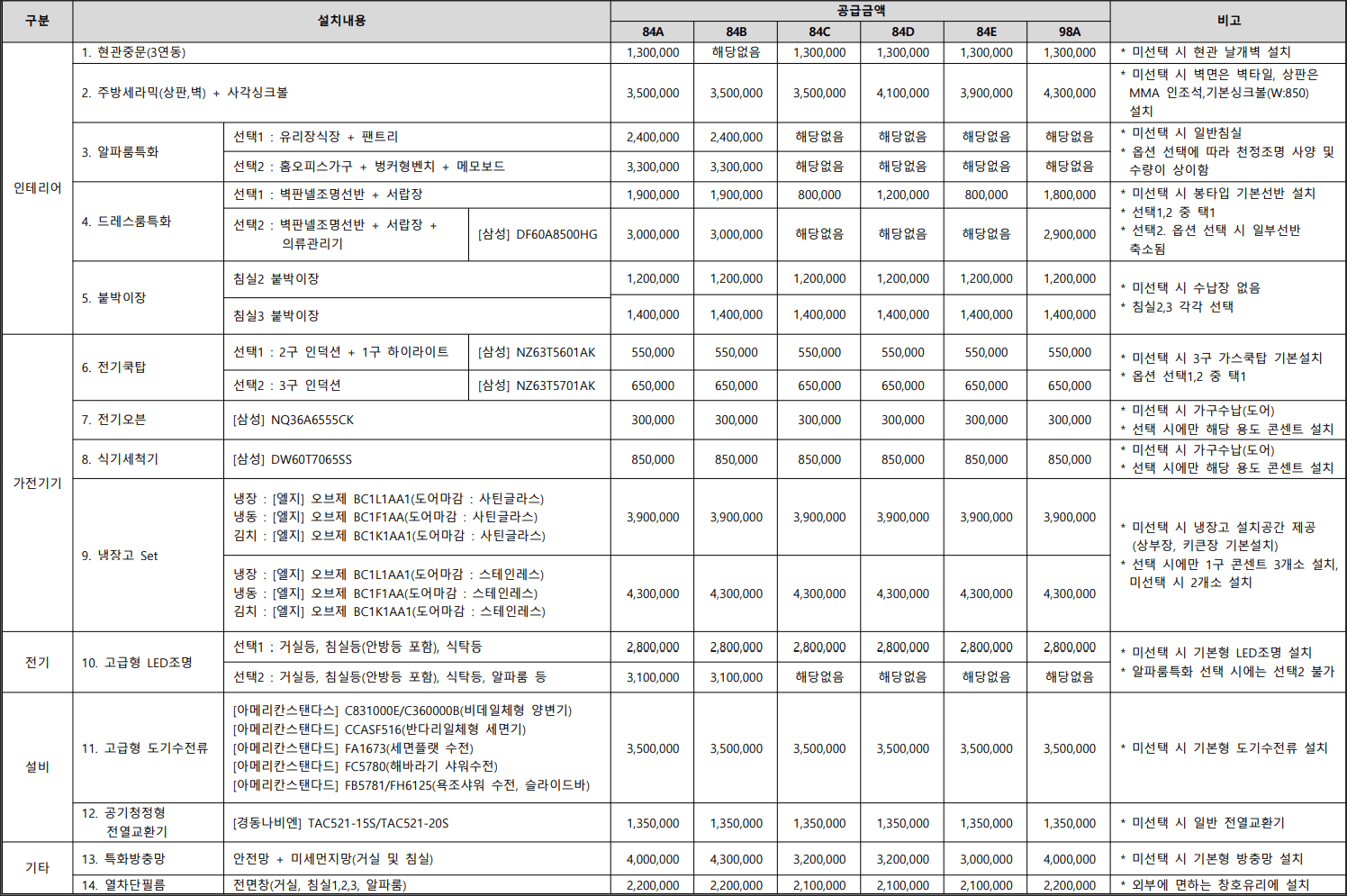1347x896 pixels.
Task: Select '선택1 : 벽판넬조명선반 + 서랍장' cell
Action: pyautogui.click(x=417, y=195)
